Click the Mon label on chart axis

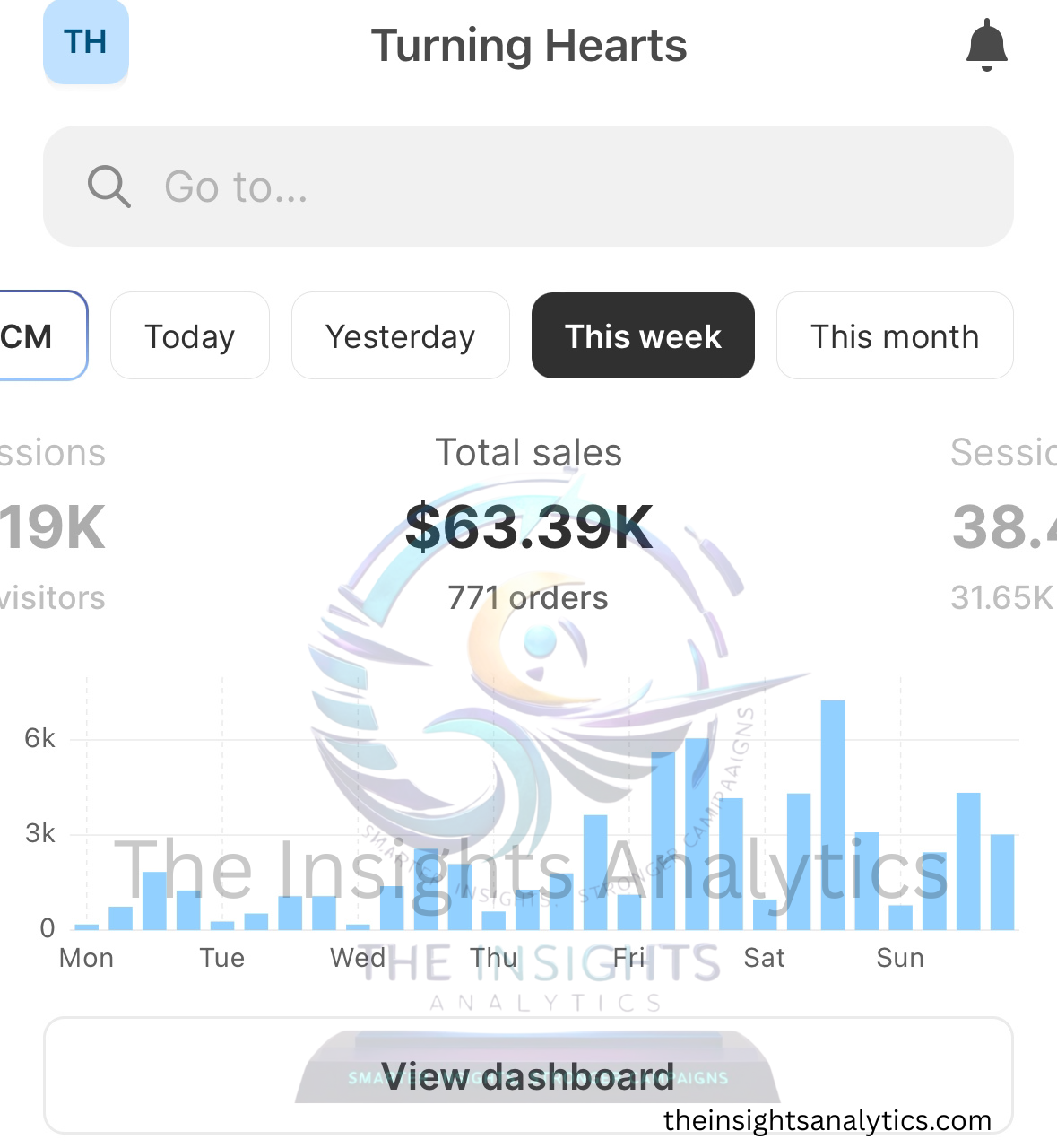(x=86, y=958)
